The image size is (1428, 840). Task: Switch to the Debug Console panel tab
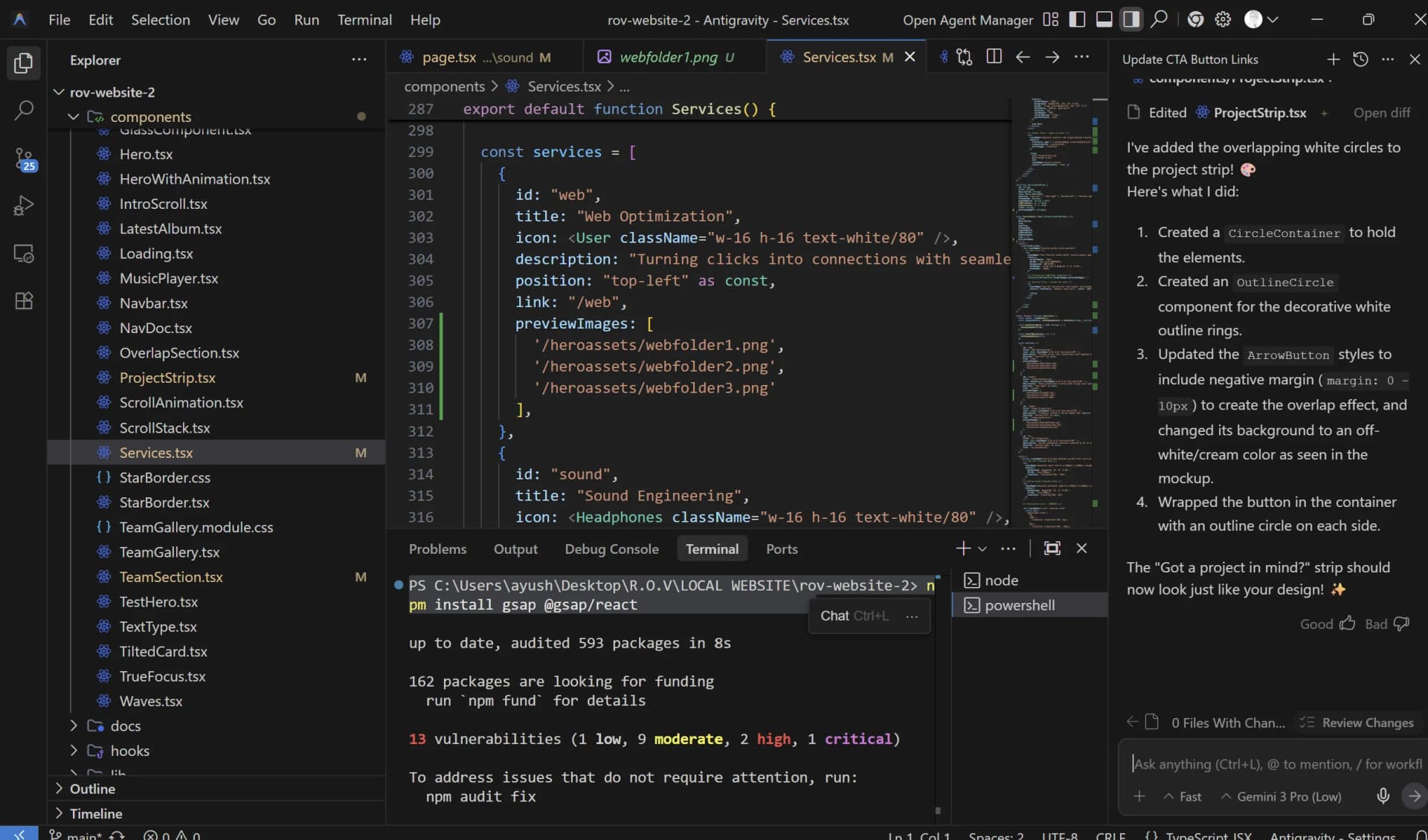(x=611, y=549)
